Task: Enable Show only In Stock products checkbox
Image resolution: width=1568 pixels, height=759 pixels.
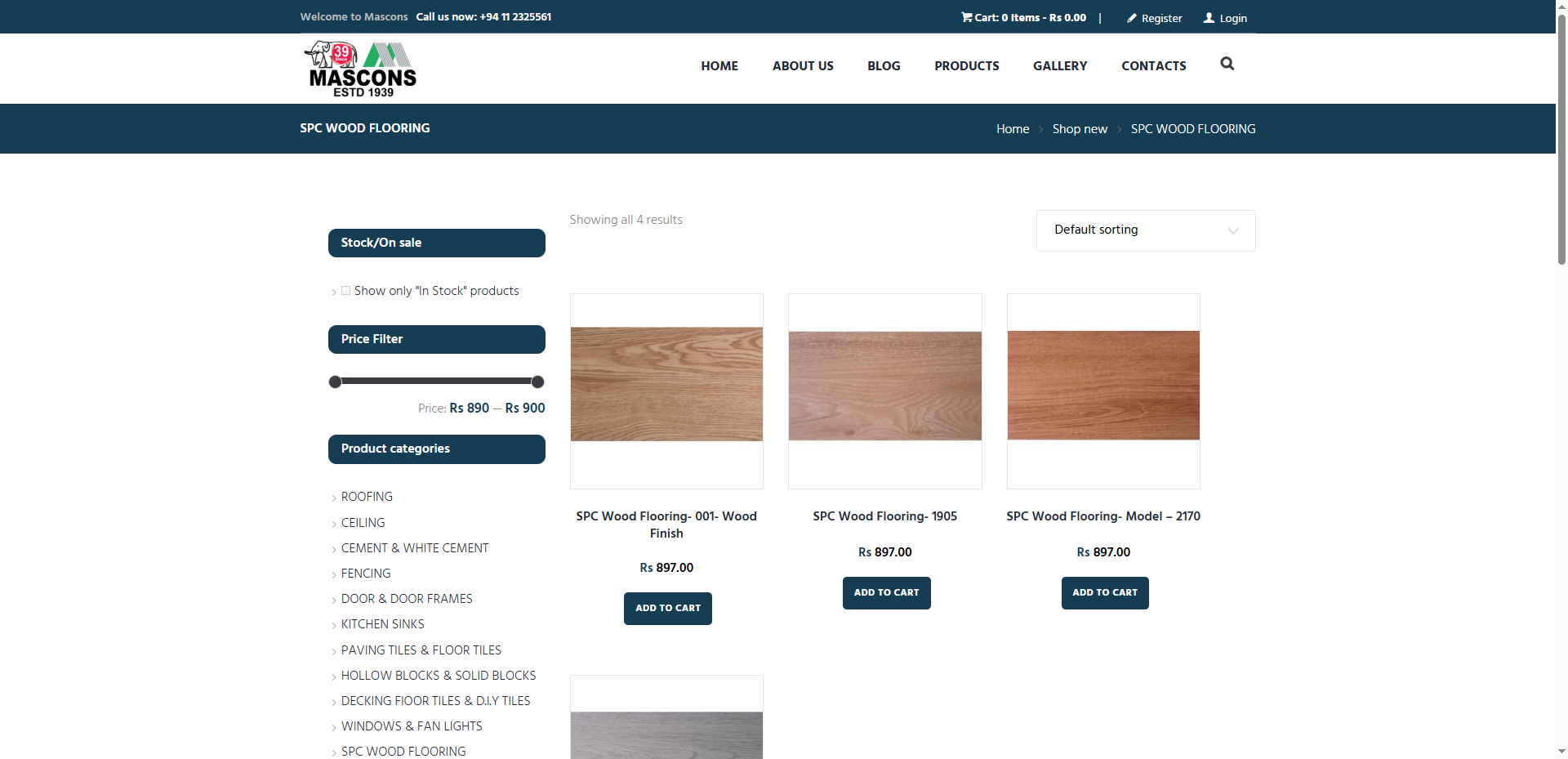Action: click(x=345, y=290)
